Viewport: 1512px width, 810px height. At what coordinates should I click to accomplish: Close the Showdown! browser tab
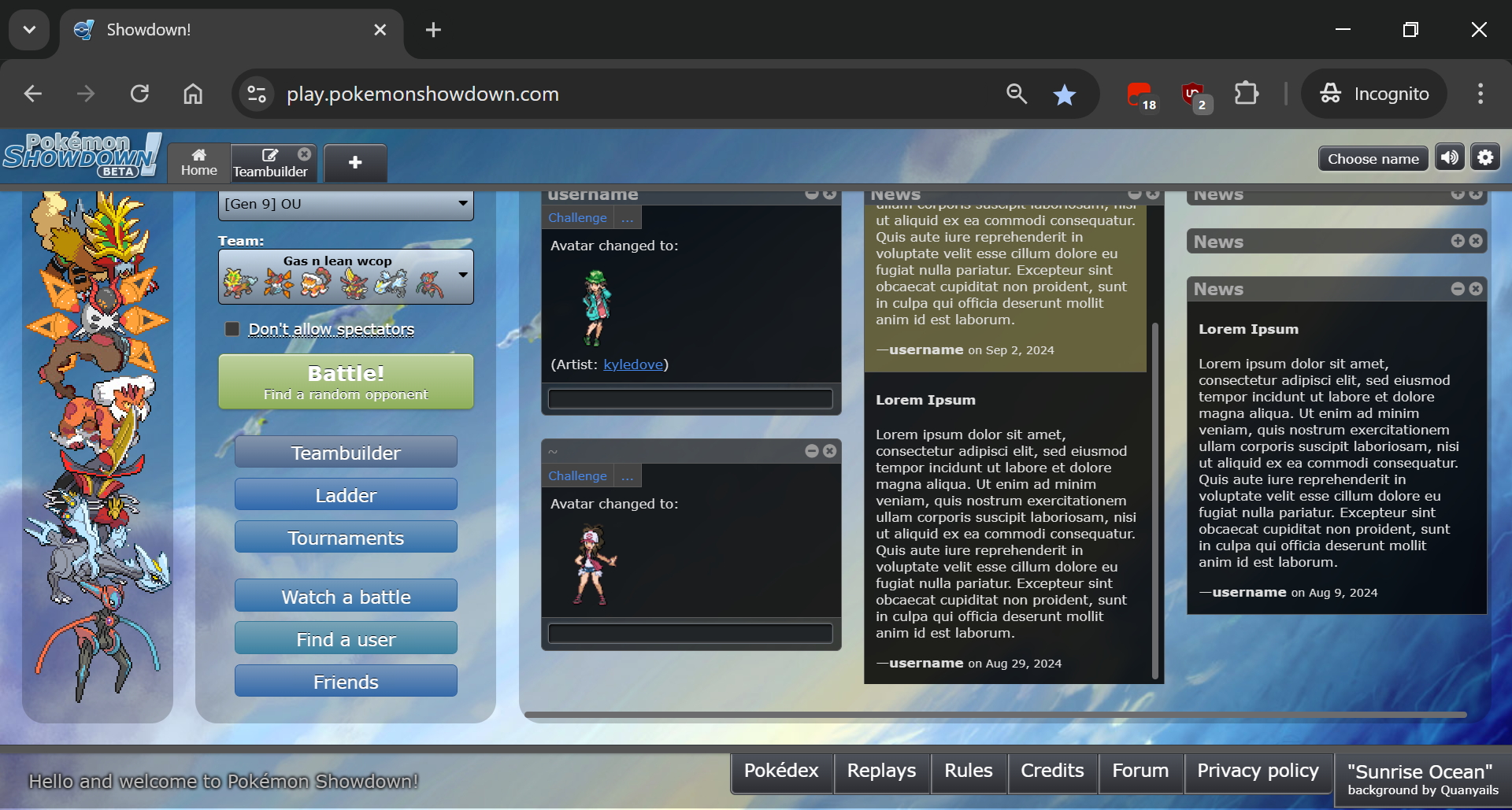coord(380,30)
